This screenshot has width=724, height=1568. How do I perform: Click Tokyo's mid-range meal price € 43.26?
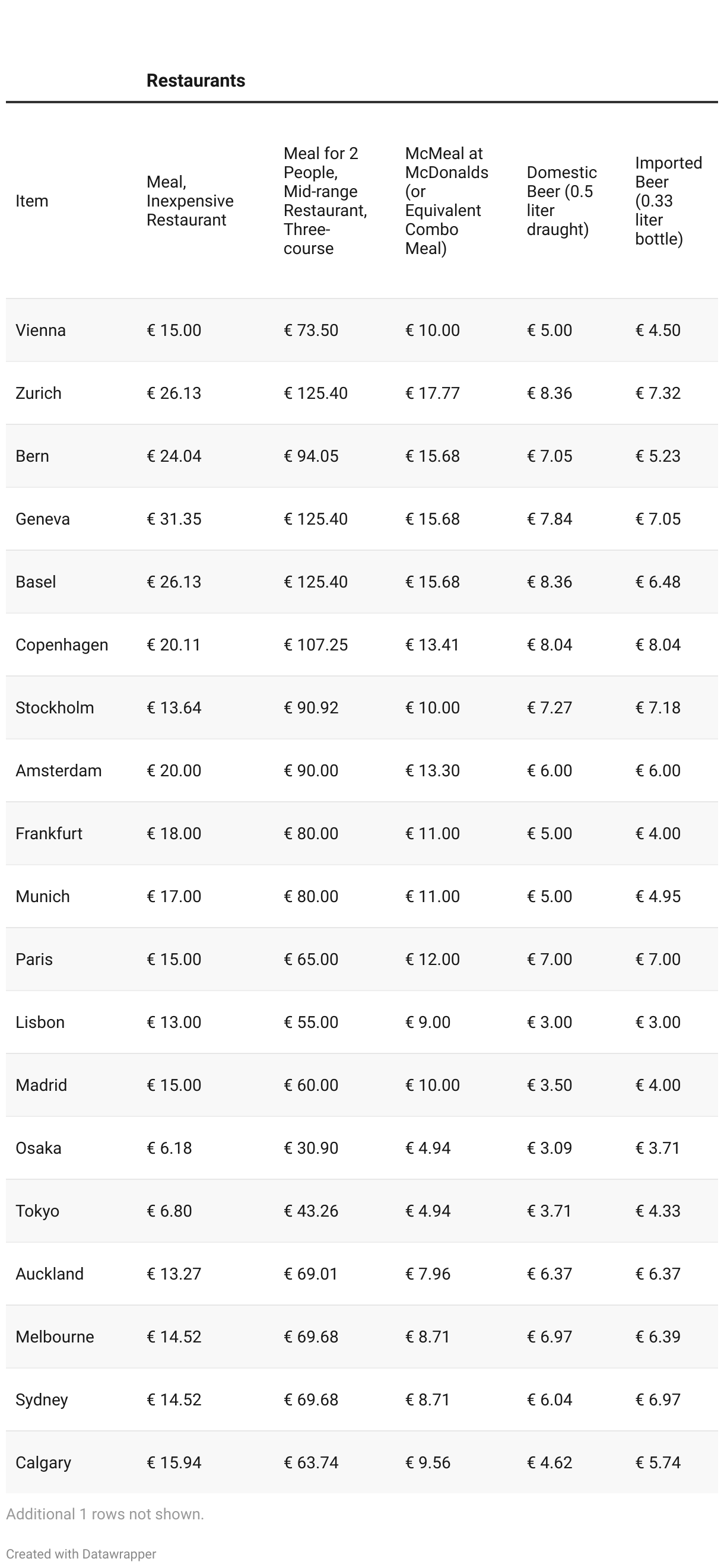(x=311, y=1211)
